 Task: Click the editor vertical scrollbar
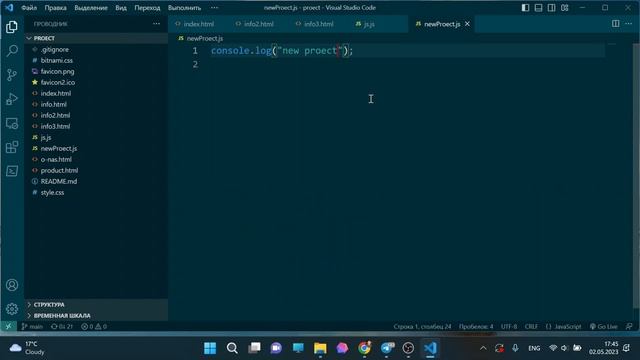pyautogui.click(x=636, y=176)
